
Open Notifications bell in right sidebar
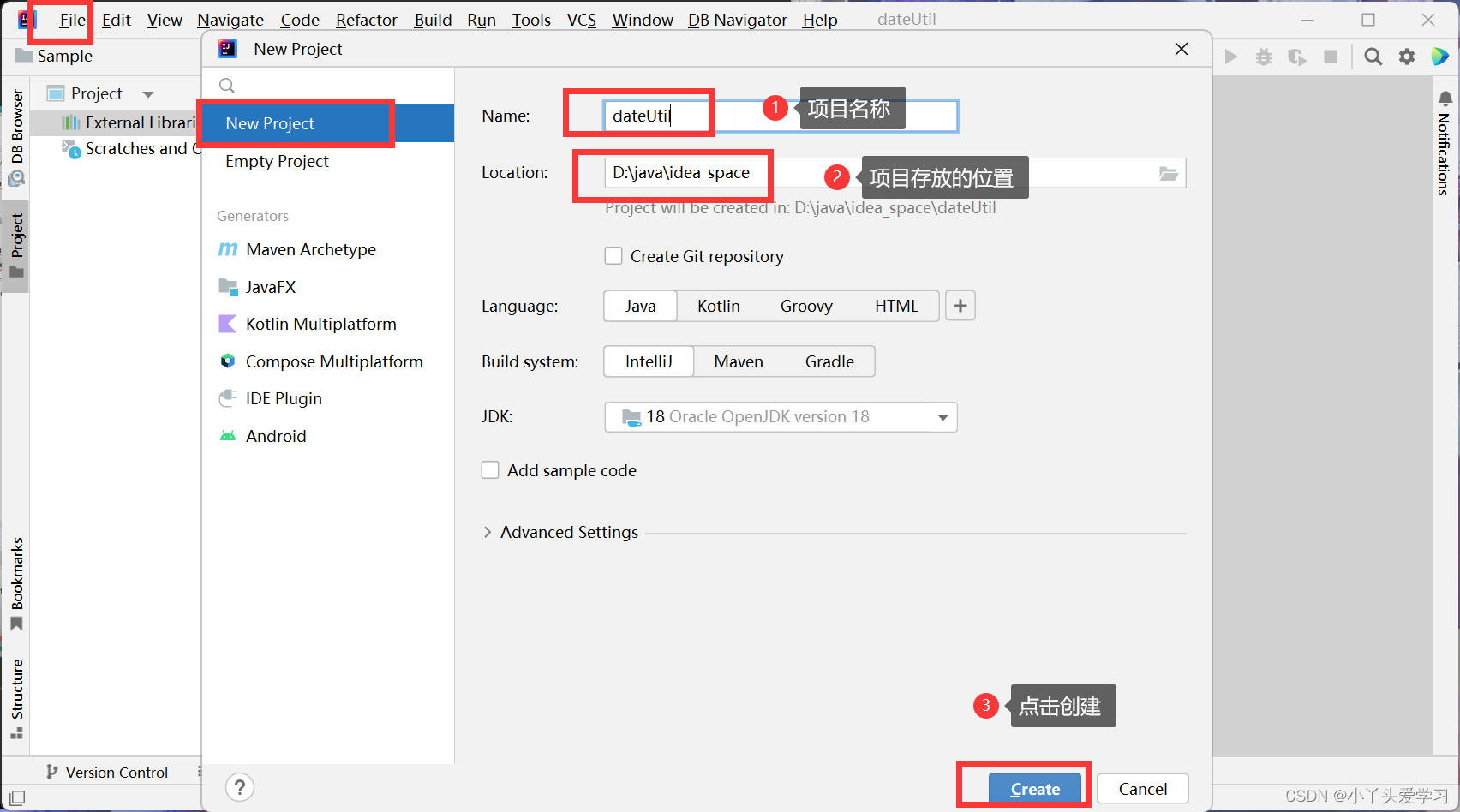pos(1445,99)
